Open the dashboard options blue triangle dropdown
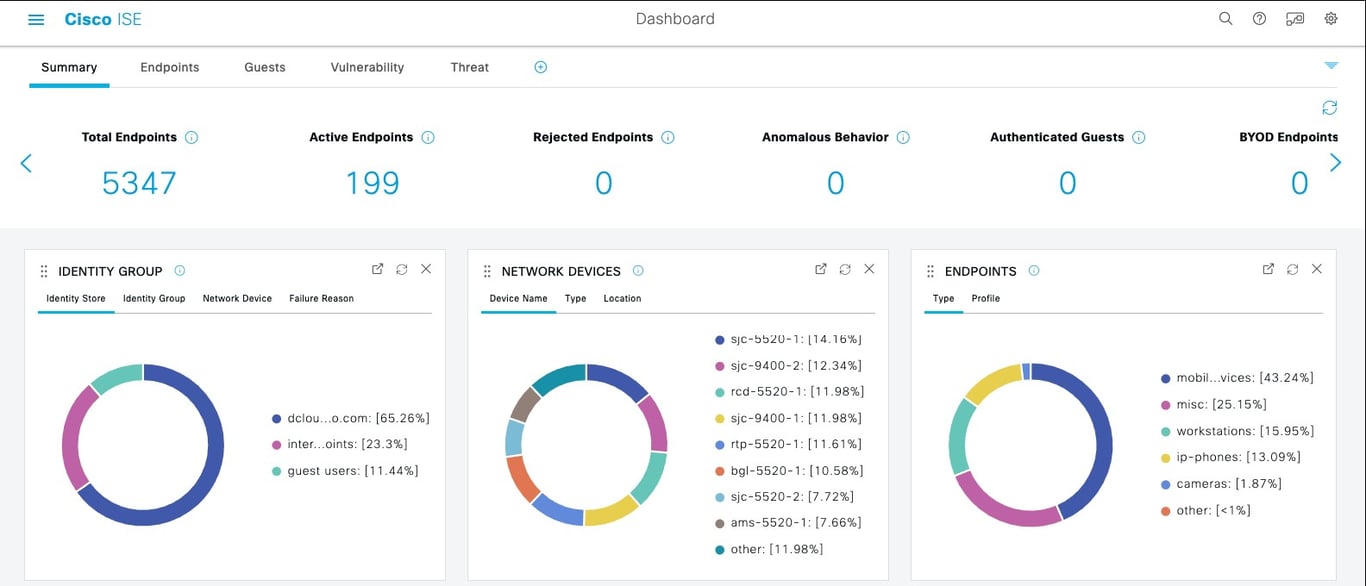 1331,64
